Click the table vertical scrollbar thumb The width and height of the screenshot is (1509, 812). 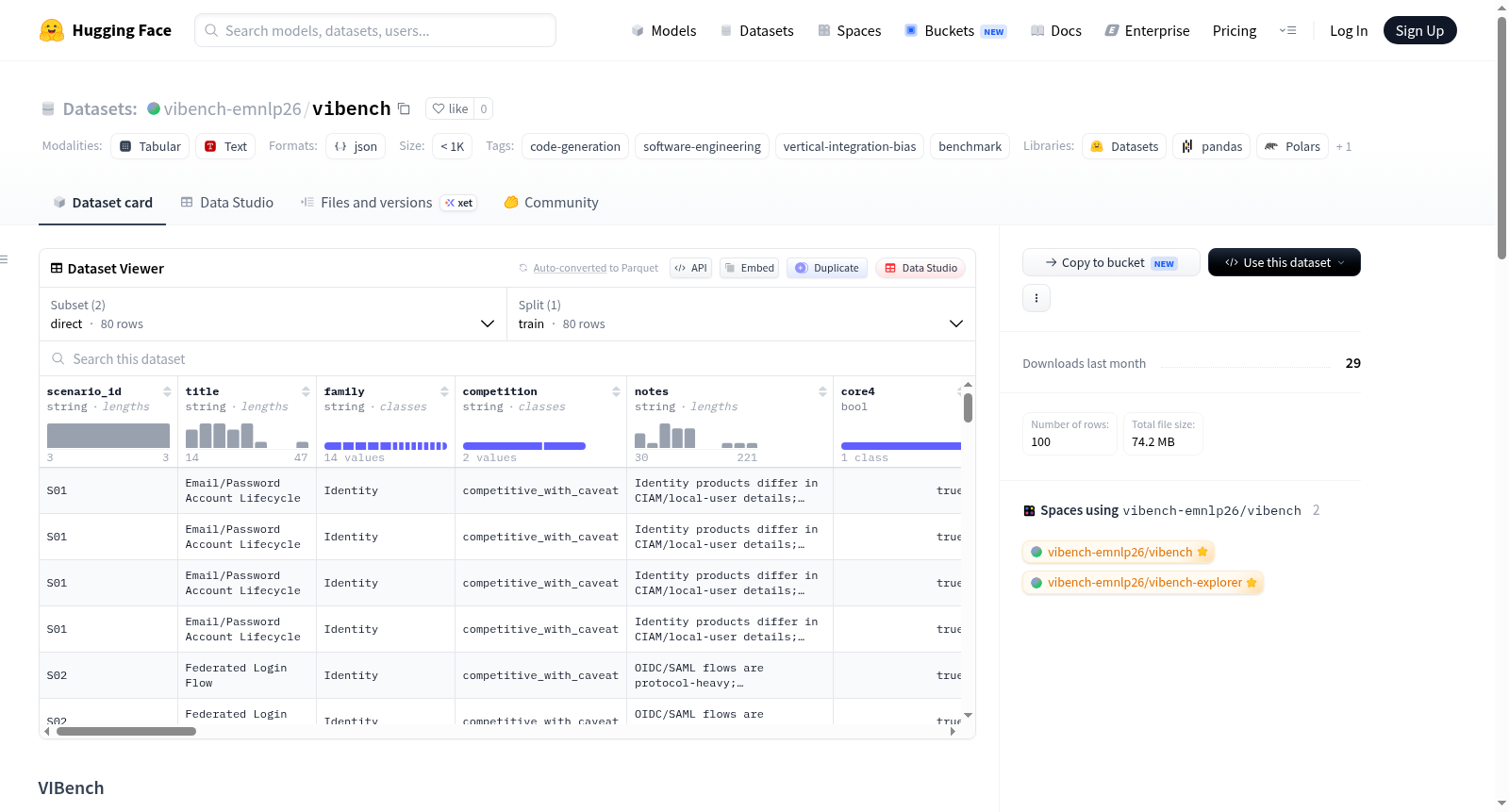pyautogui.click(x=968, y=407)
